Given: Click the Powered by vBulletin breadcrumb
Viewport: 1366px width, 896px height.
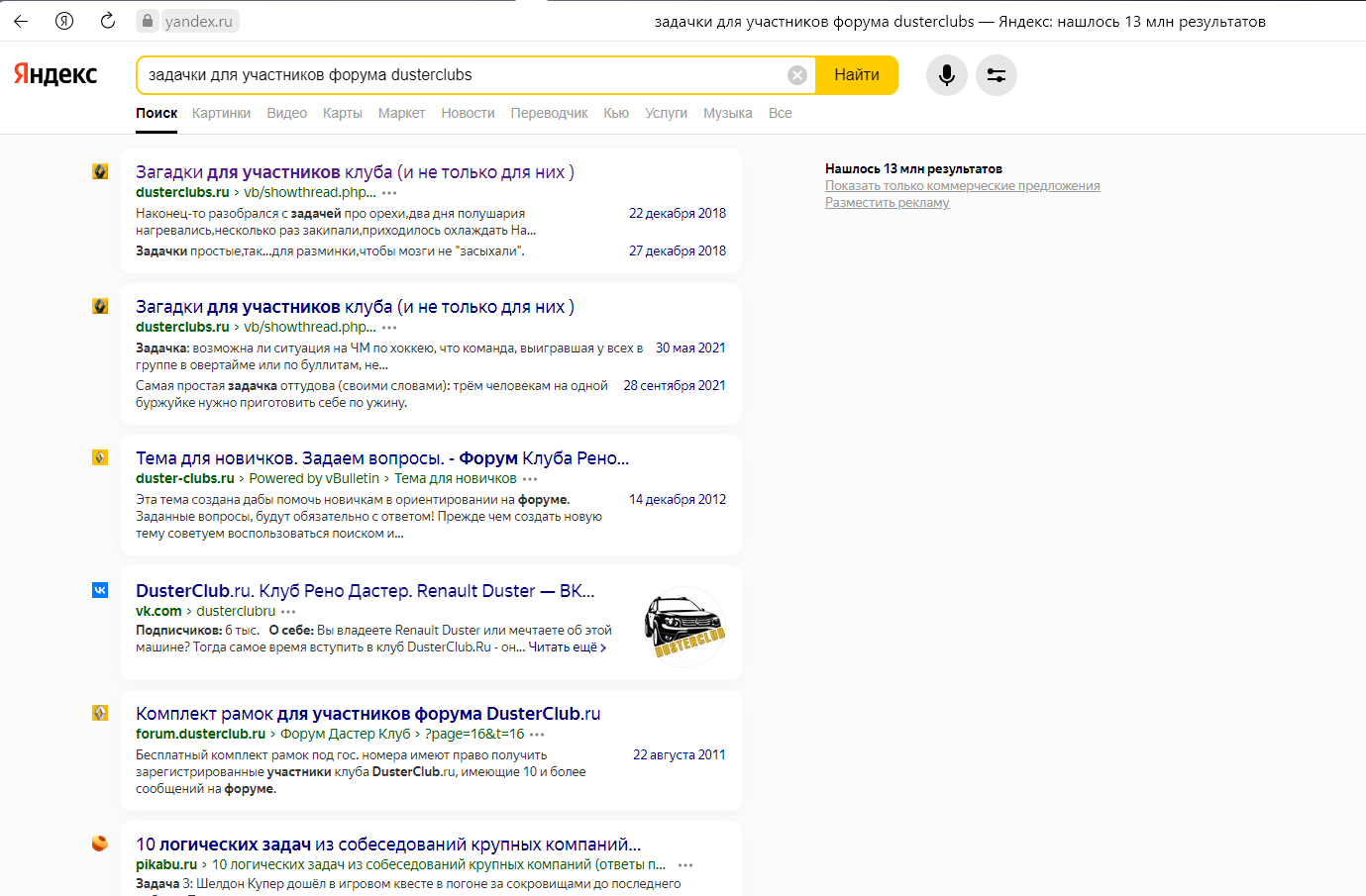Looking at the screenshot, I should 314,478.
